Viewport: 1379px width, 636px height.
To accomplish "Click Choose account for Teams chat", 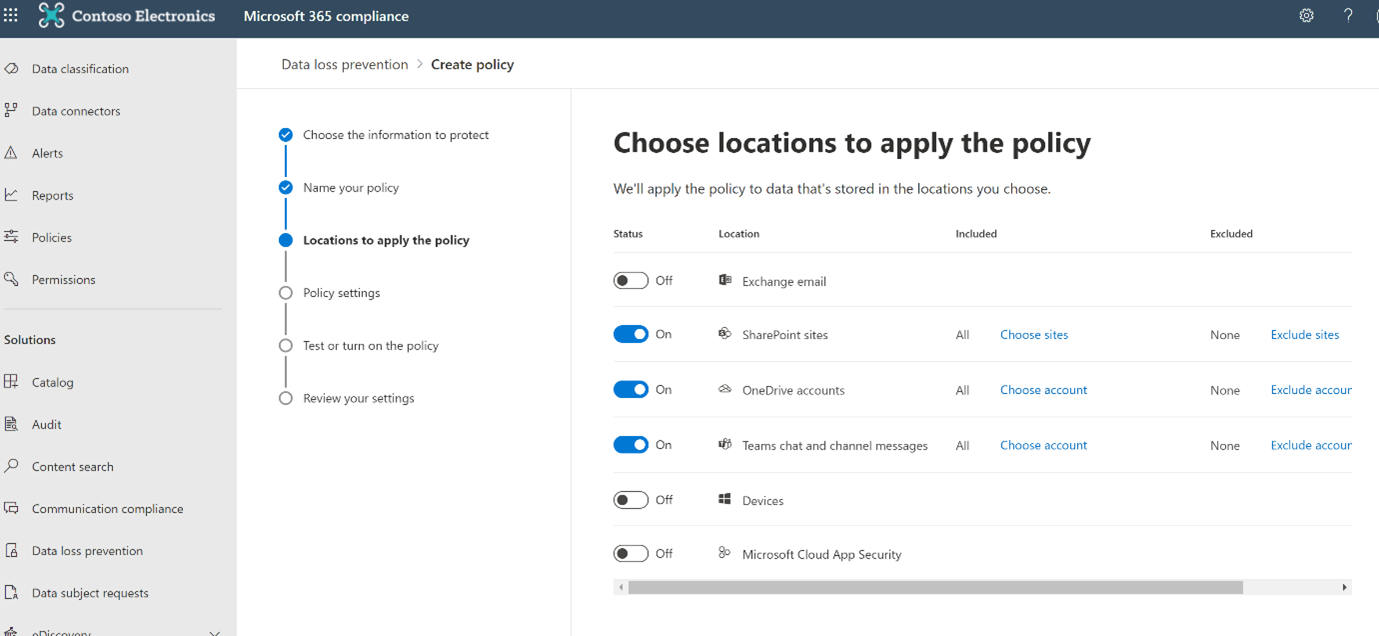I will [x=1043, y=445].
